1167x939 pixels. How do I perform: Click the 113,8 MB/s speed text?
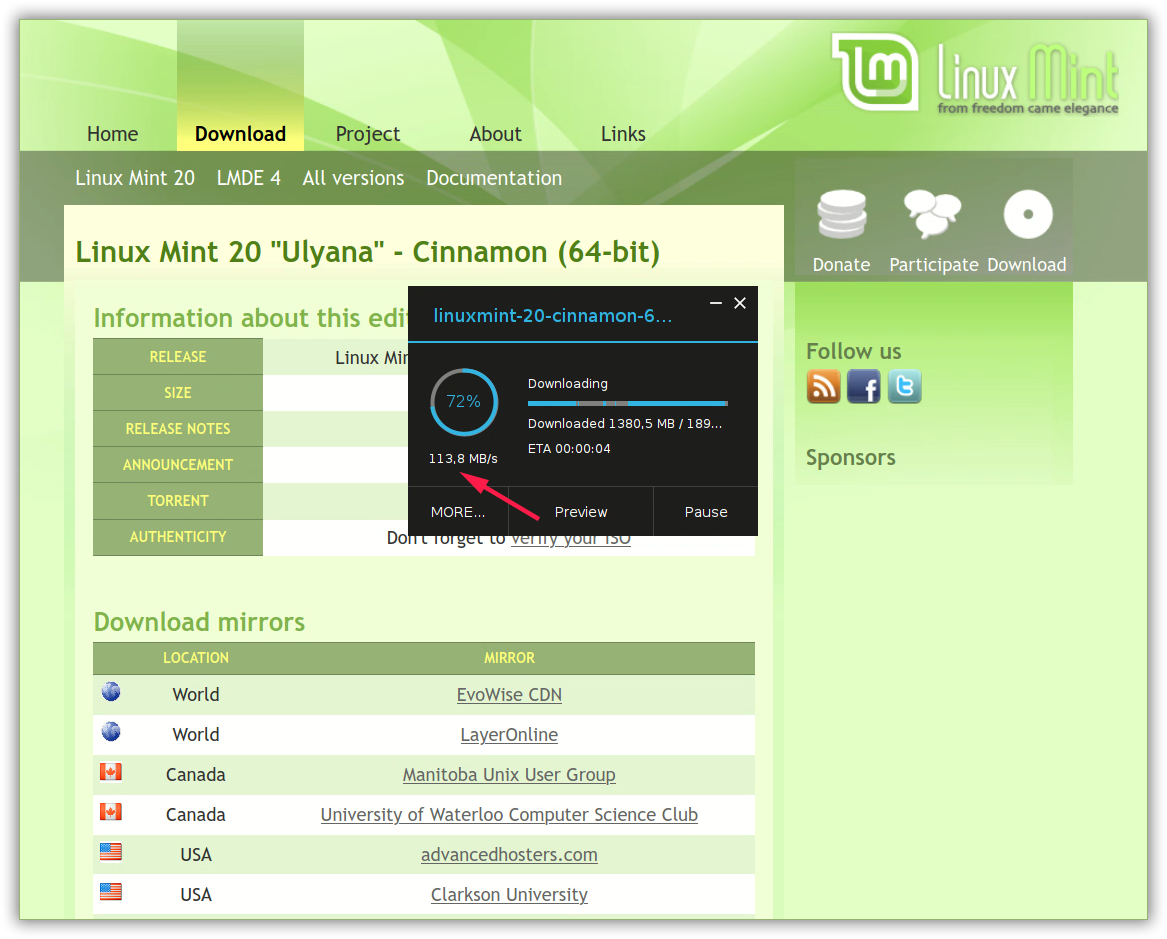[x=463, y=458]
